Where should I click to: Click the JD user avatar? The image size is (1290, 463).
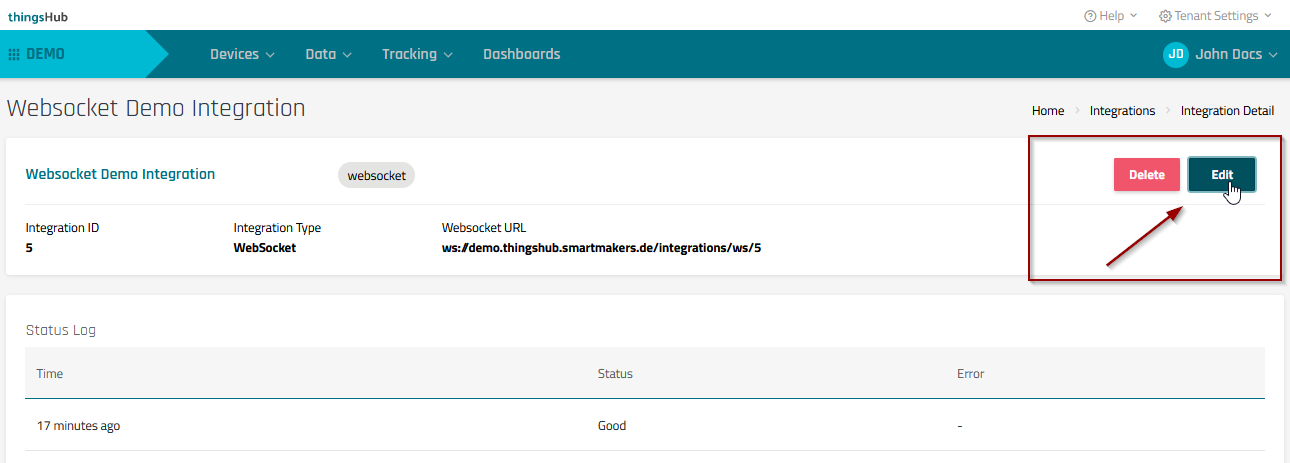click(1176, 54)
